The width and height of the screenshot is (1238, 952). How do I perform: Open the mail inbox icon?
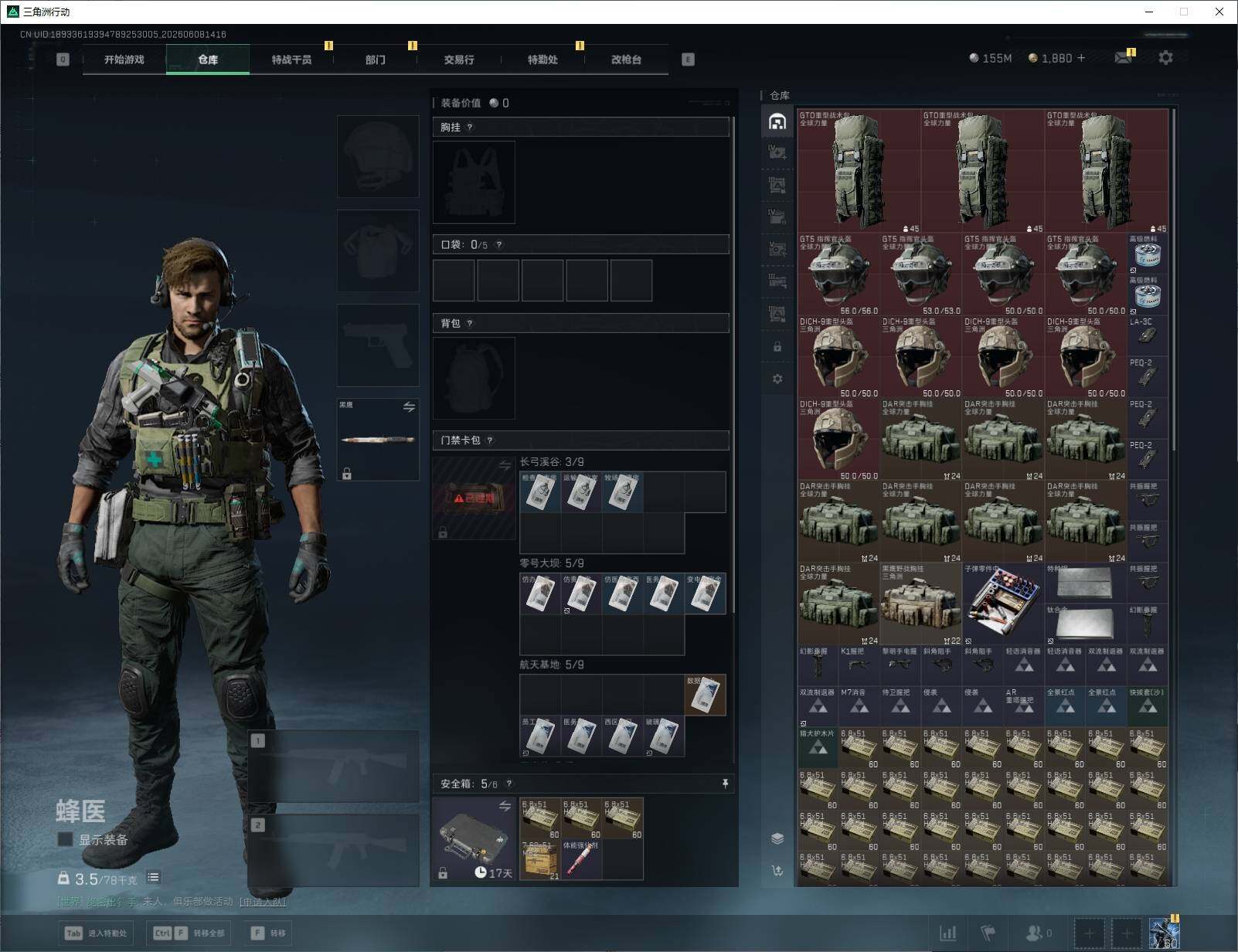1124,58
